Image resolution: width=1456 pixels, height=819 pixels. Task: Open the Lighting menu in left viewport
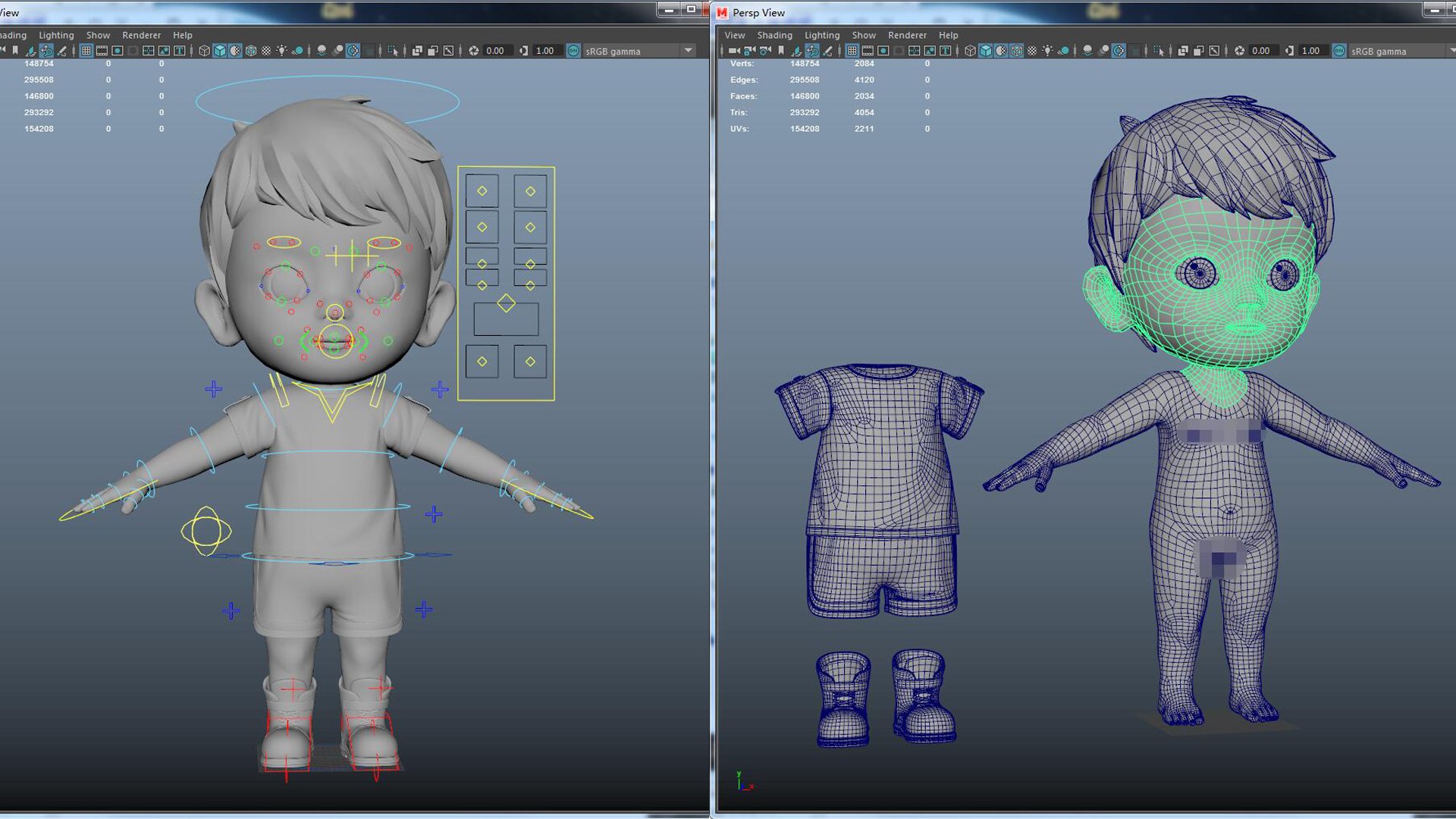[56, 35]
